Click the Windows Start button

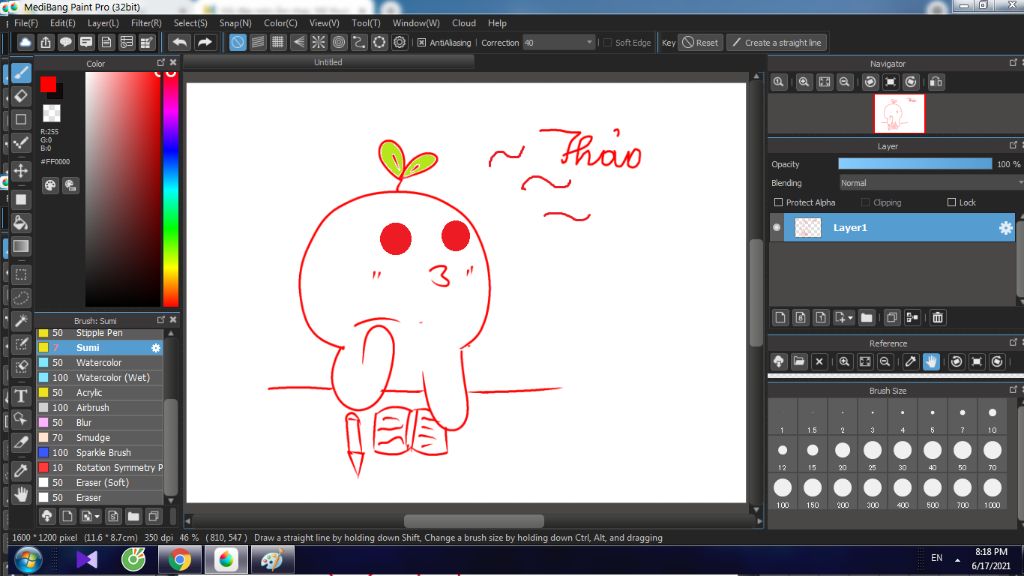[x=28, y=560]
